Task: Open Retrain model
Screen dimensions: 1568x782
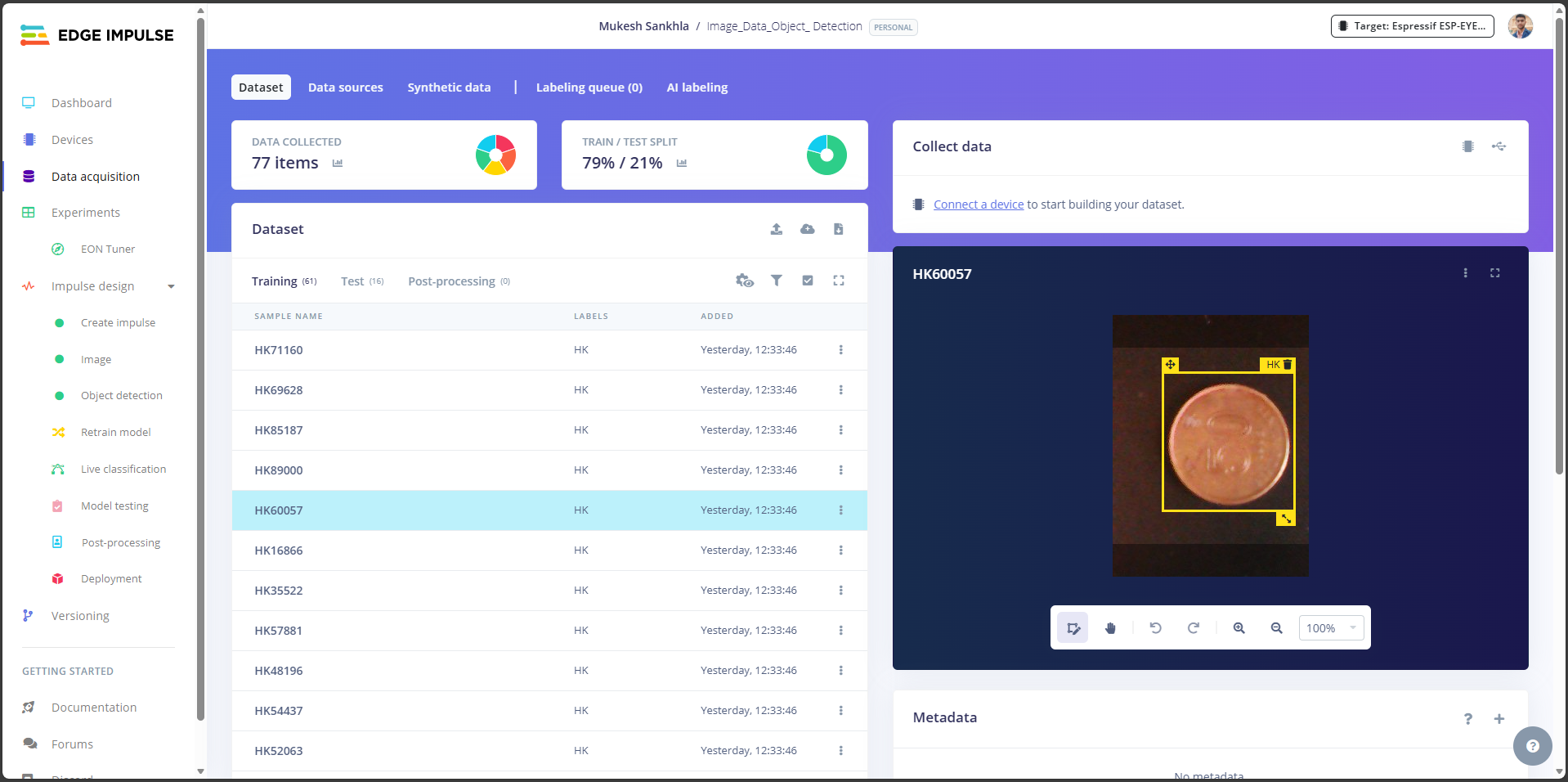Action: 115,433
